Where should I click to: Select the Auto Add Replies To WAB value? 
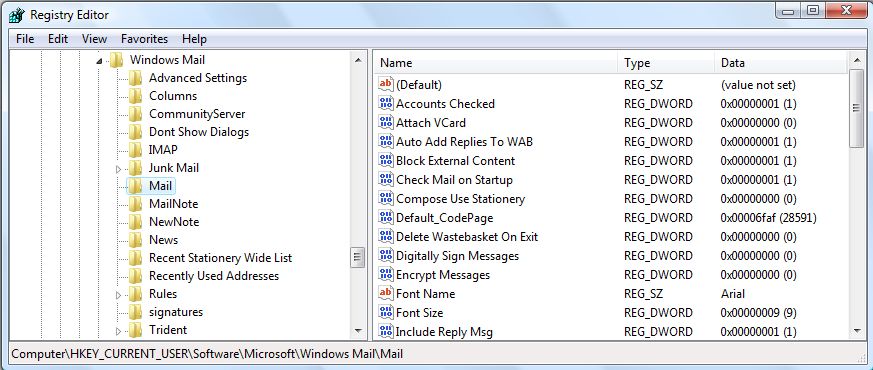(464, 142)
